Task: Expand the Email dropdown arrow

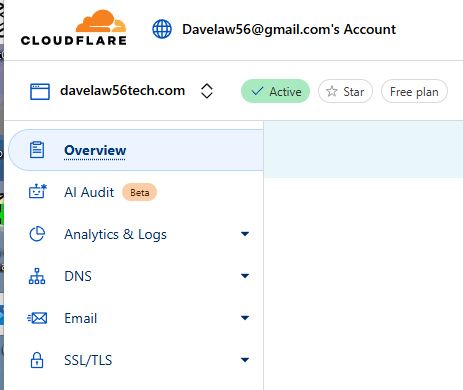Action: (245, 318)
